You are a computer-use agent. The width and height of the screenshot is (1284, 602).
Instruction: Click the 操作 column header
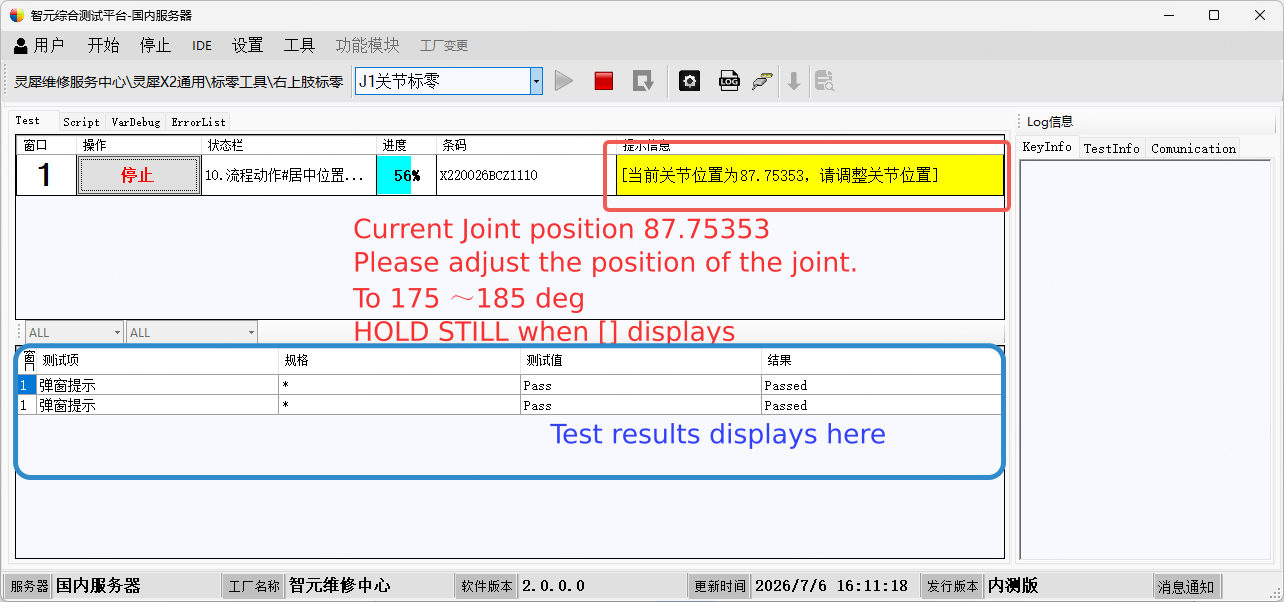(139, 145)
